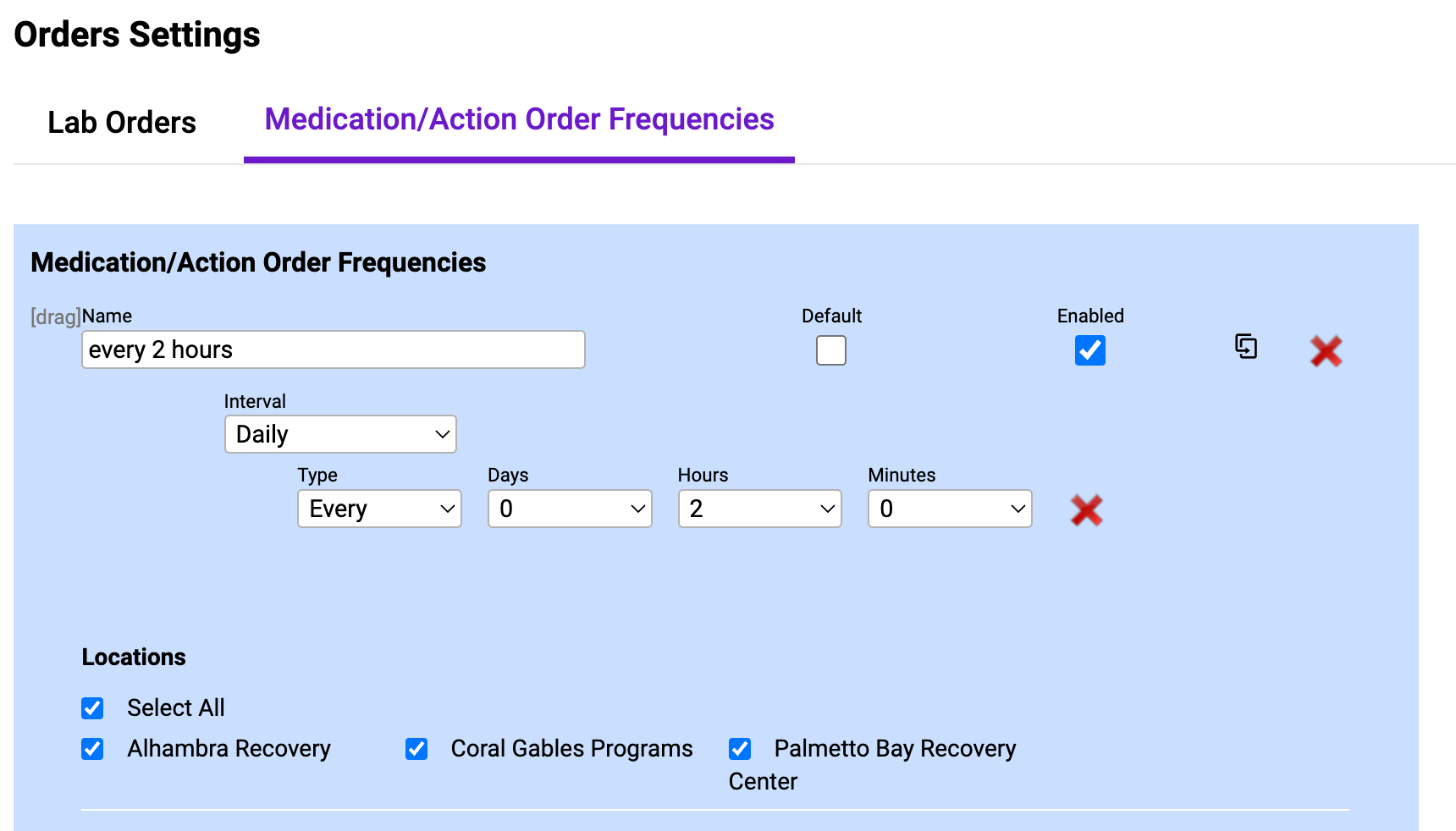Expand the Days dropdown
Image resolution: width=1456 pixels, height=831 pixels.
click(x=569, y=509)
